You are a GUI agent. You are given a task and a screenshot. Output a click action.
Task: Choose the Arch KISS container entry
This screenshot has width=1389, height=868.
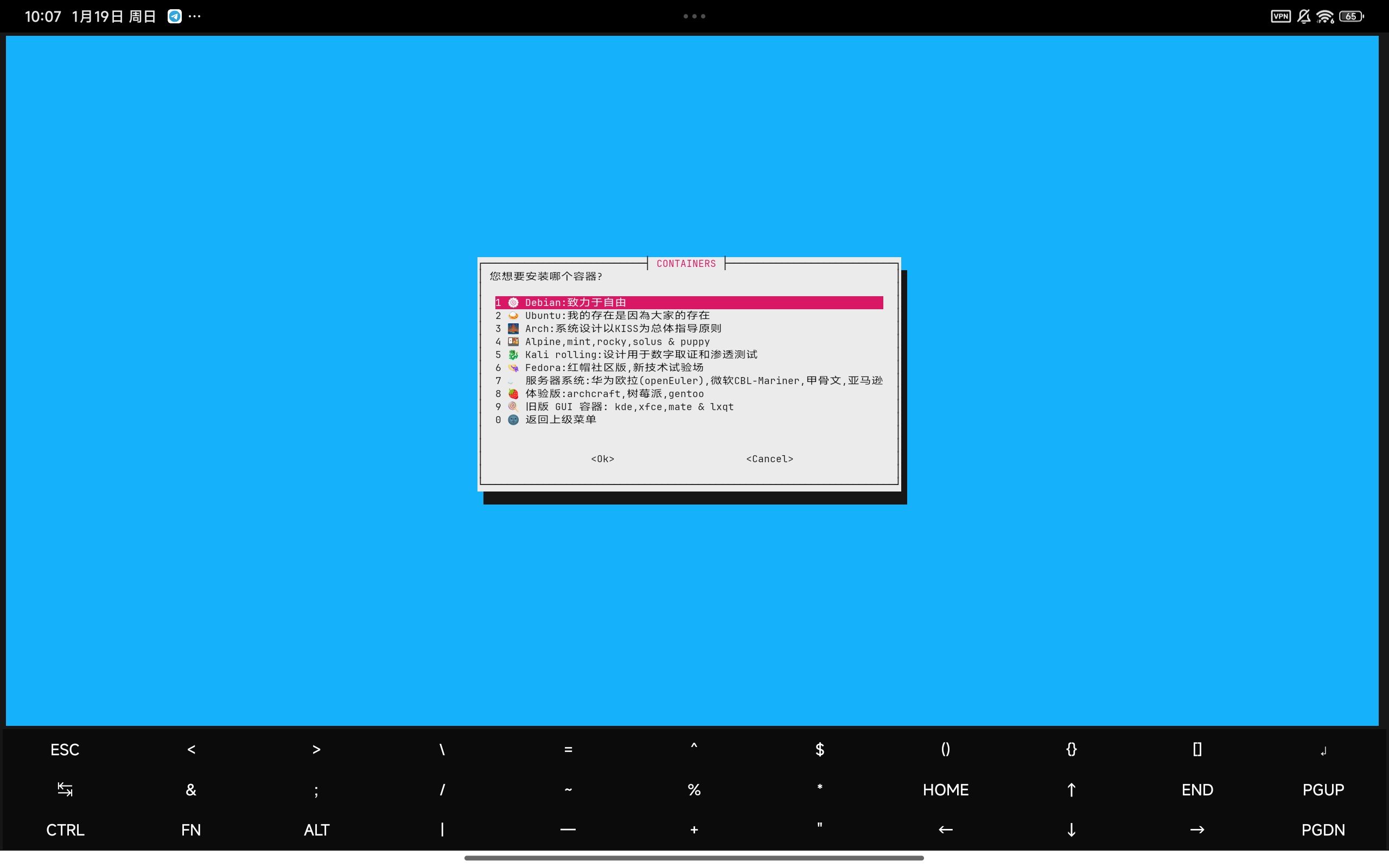click(689, 328)
